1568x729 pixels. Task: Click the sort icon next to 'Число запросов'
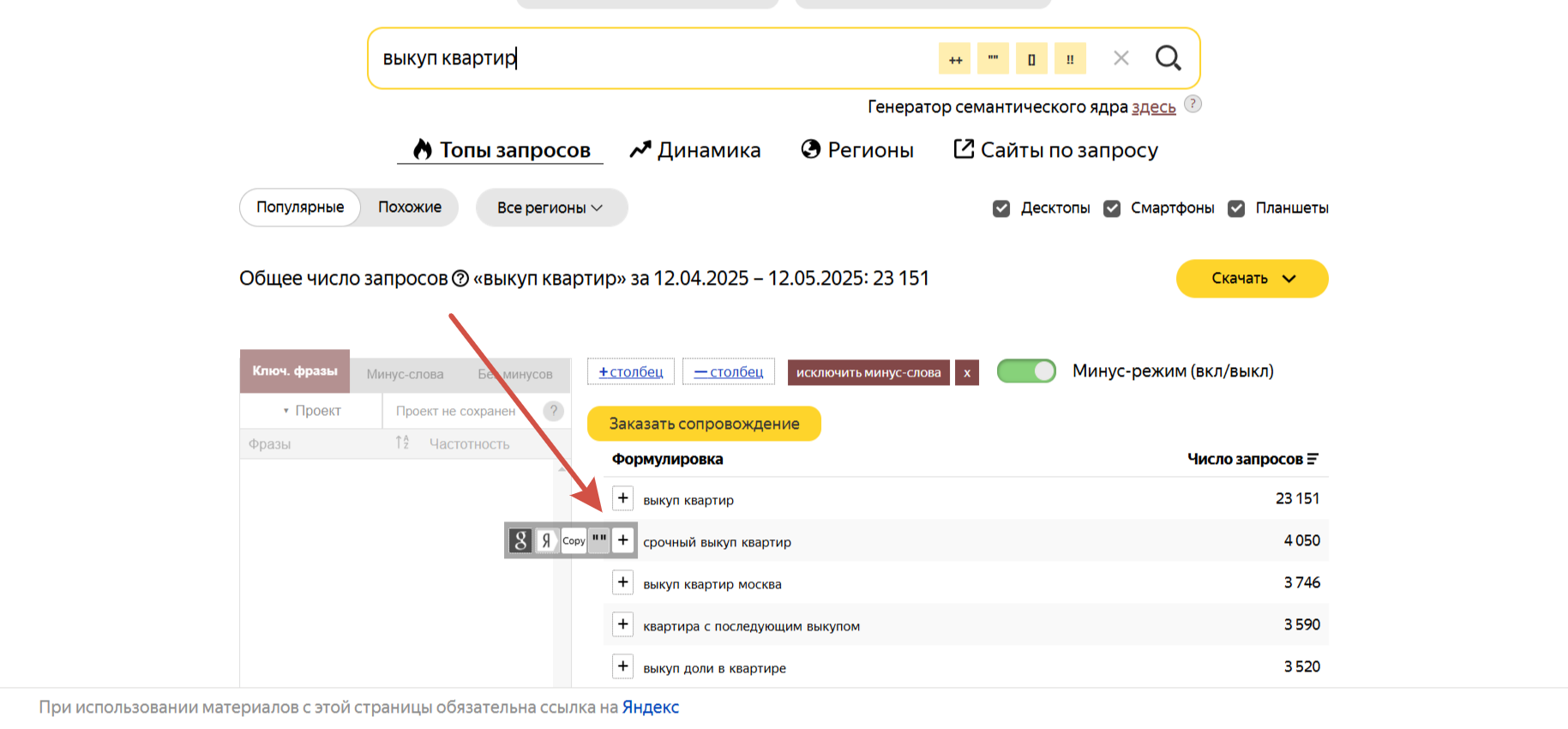1313,459
